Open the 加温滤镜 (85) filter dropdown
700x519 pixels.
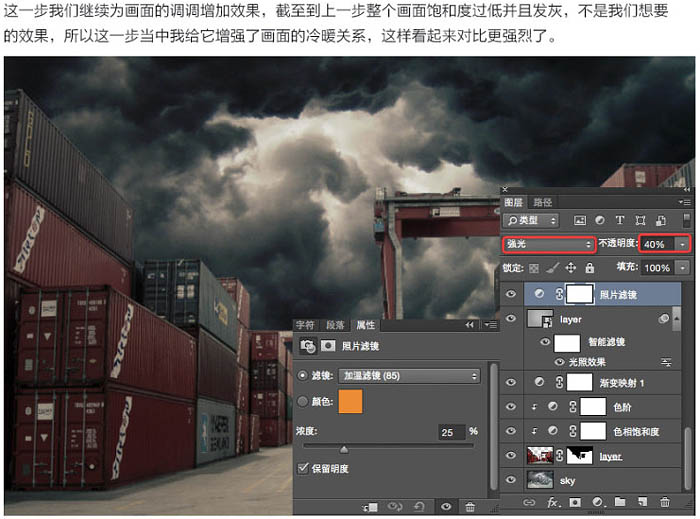point(409,376)
